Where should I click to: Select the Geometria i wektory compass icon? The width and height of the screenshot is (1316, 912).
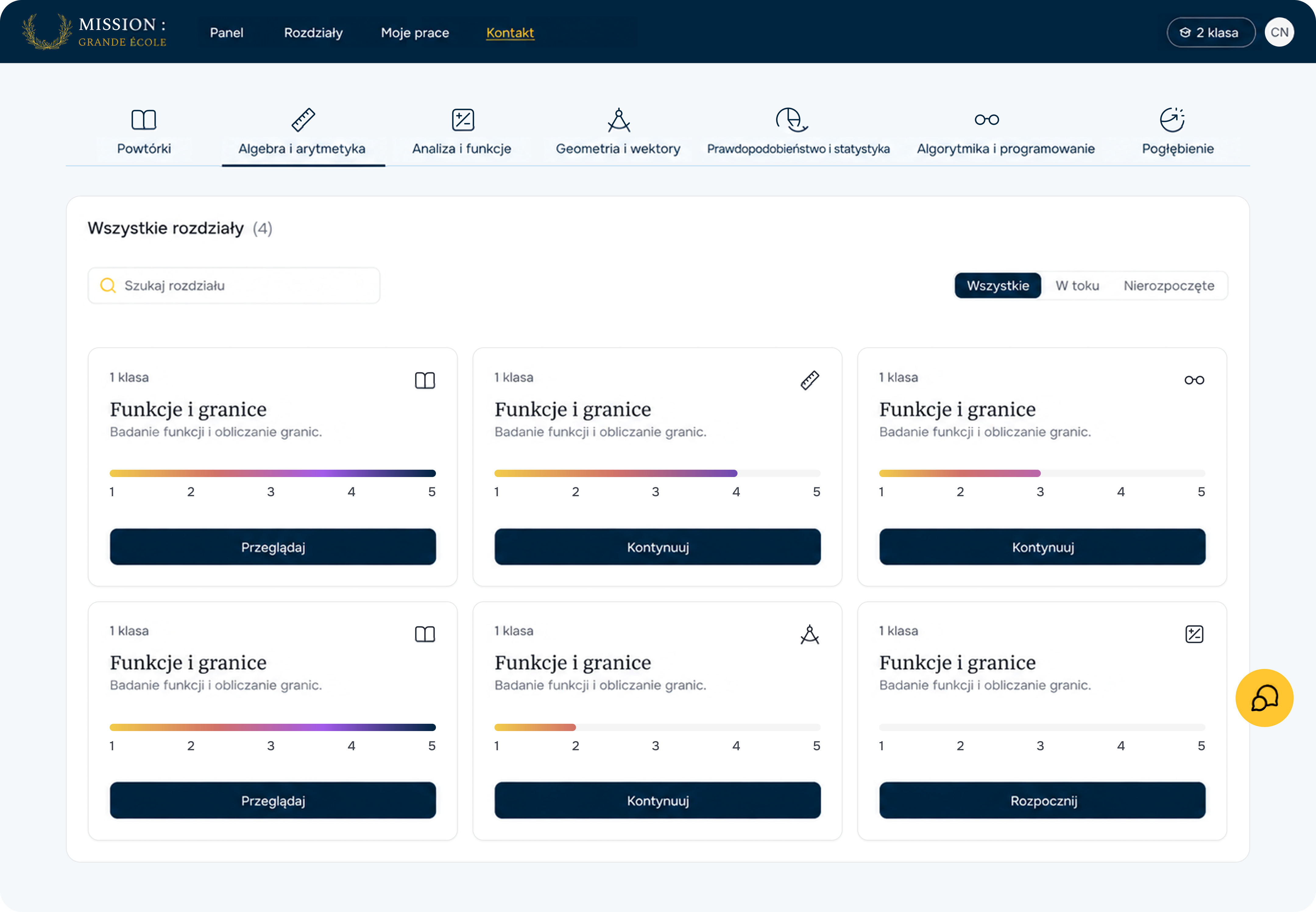click(618, 120)
